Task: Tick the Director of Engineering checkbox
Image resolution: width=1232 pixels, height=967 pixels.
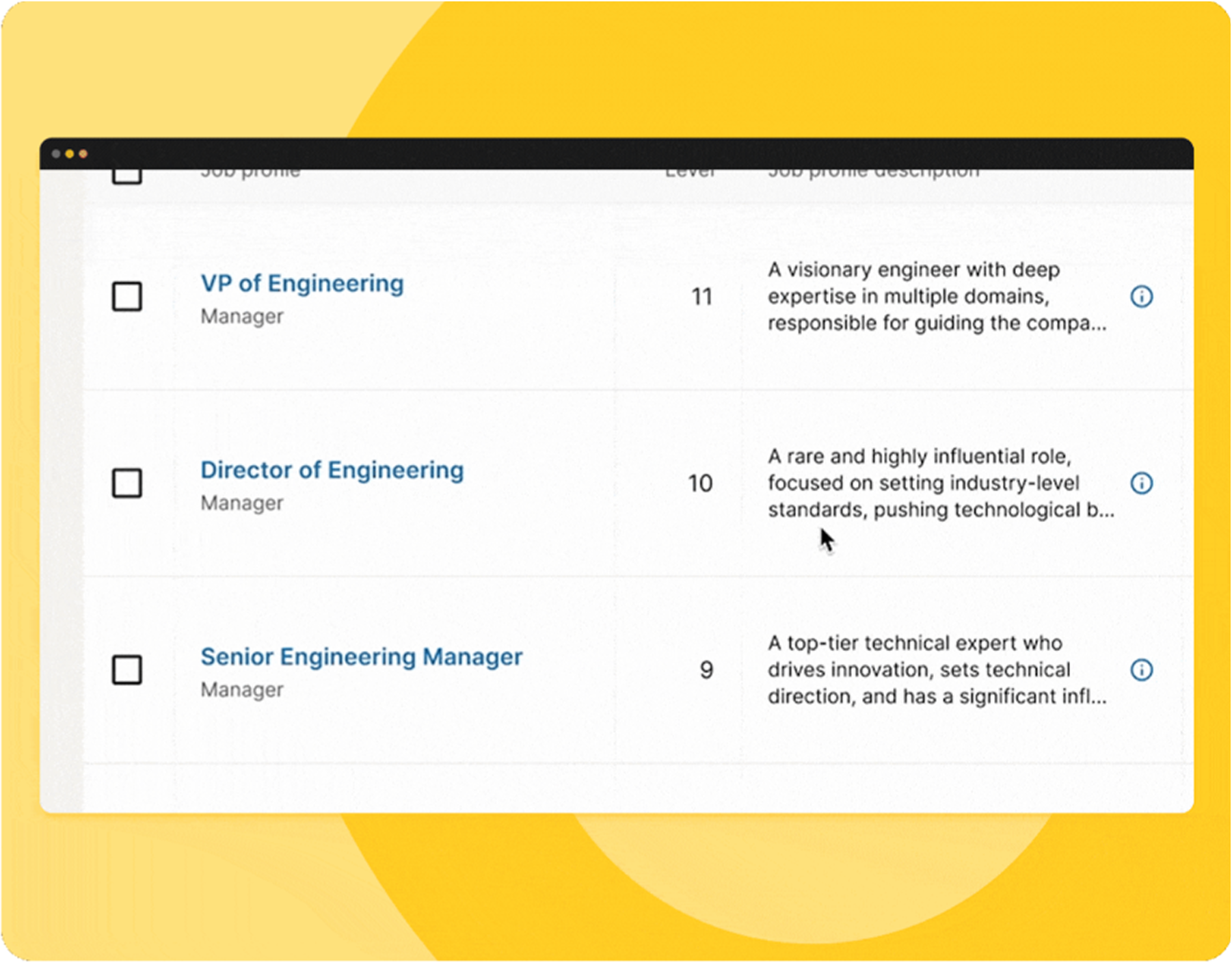Action: [127, 483]
